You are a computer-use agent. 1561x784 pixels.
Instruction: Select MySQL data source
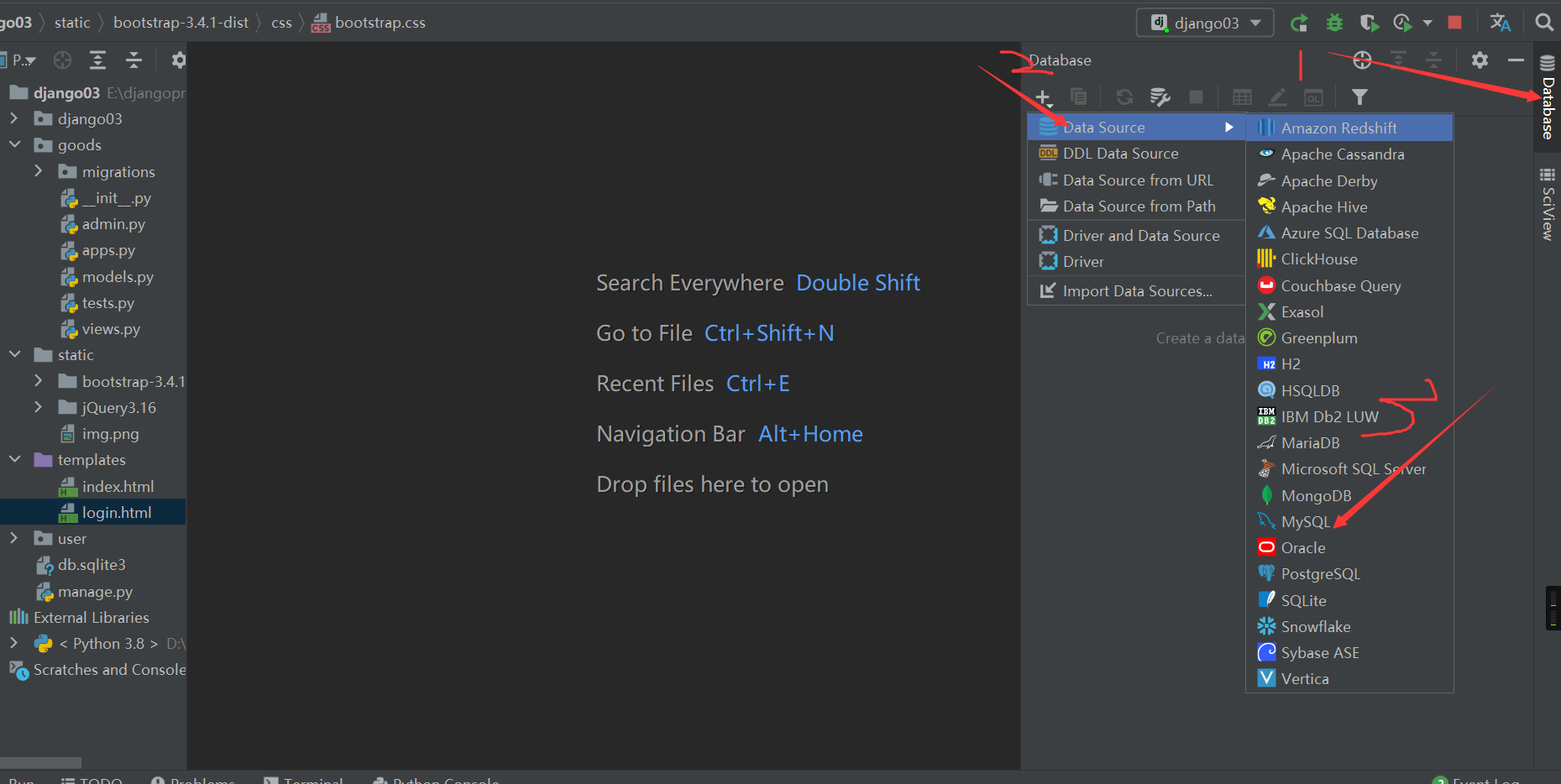[x=1349, y=521]
